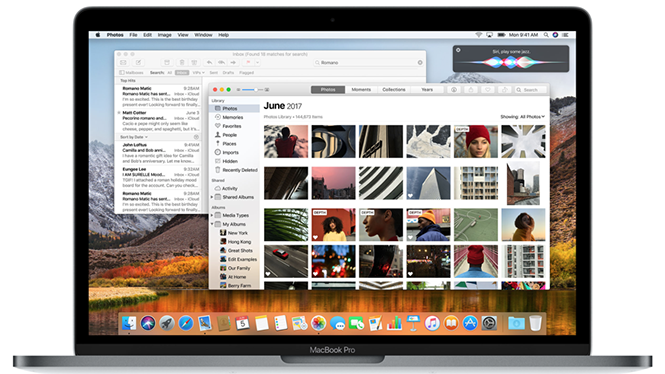Image resolution: width=665 pixels, height=374 pixels.
Task: Open Siri from the Dock
Action: 148,324
